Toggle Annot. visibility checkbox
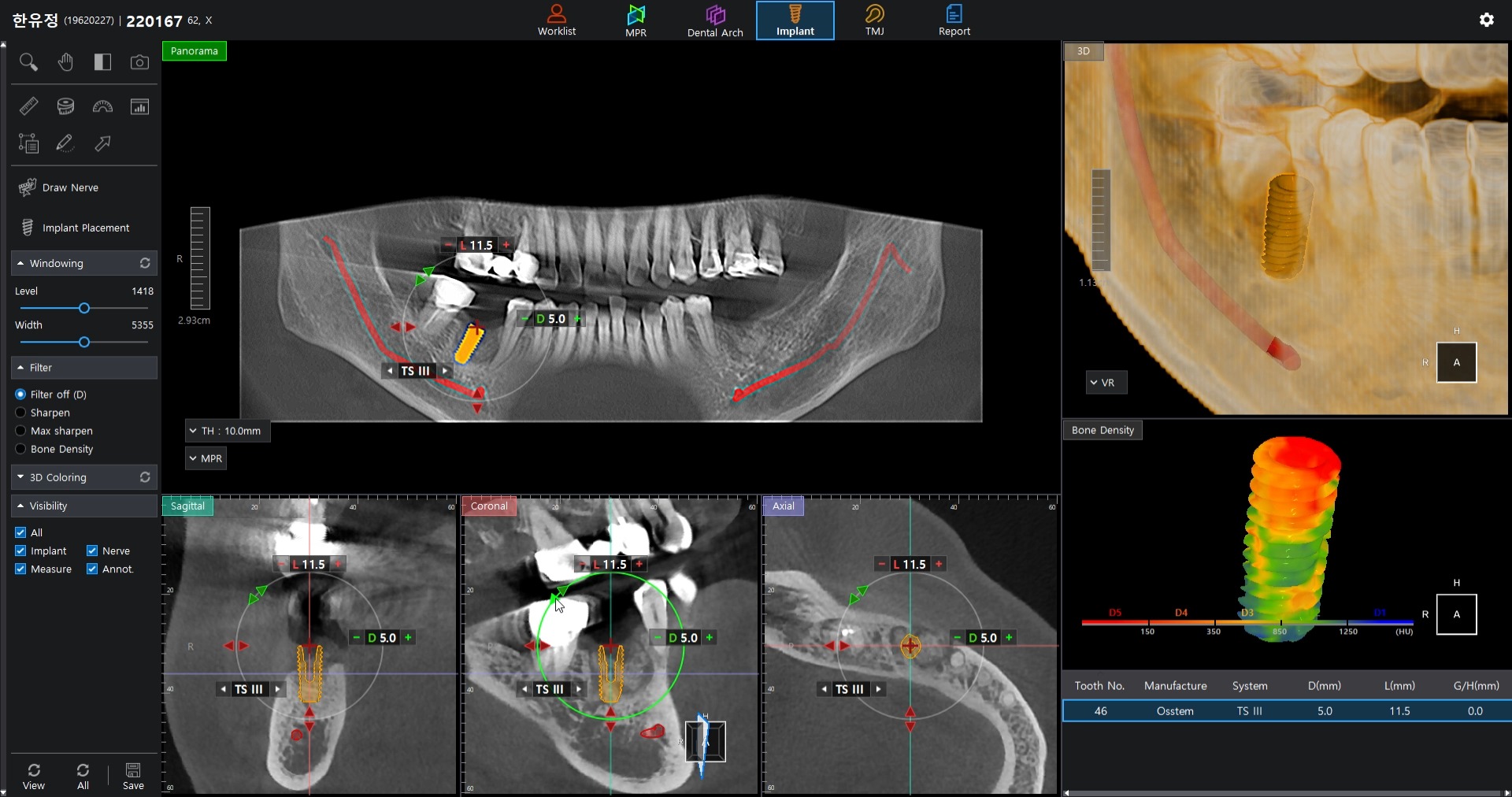1512x797 pixels. click(x=92, y=569)
